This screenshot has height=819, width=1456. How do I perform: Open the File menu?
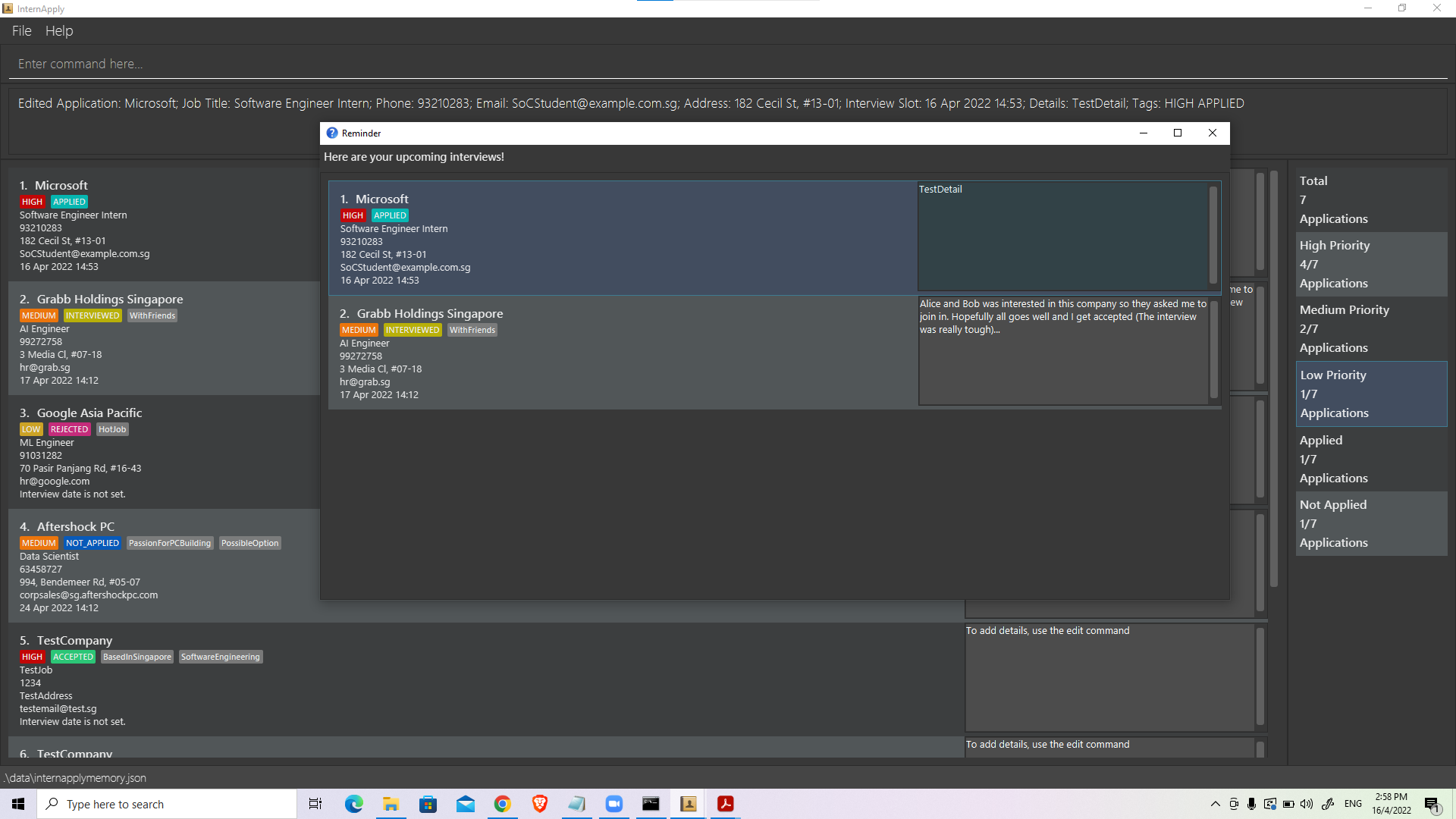[21, 31]
